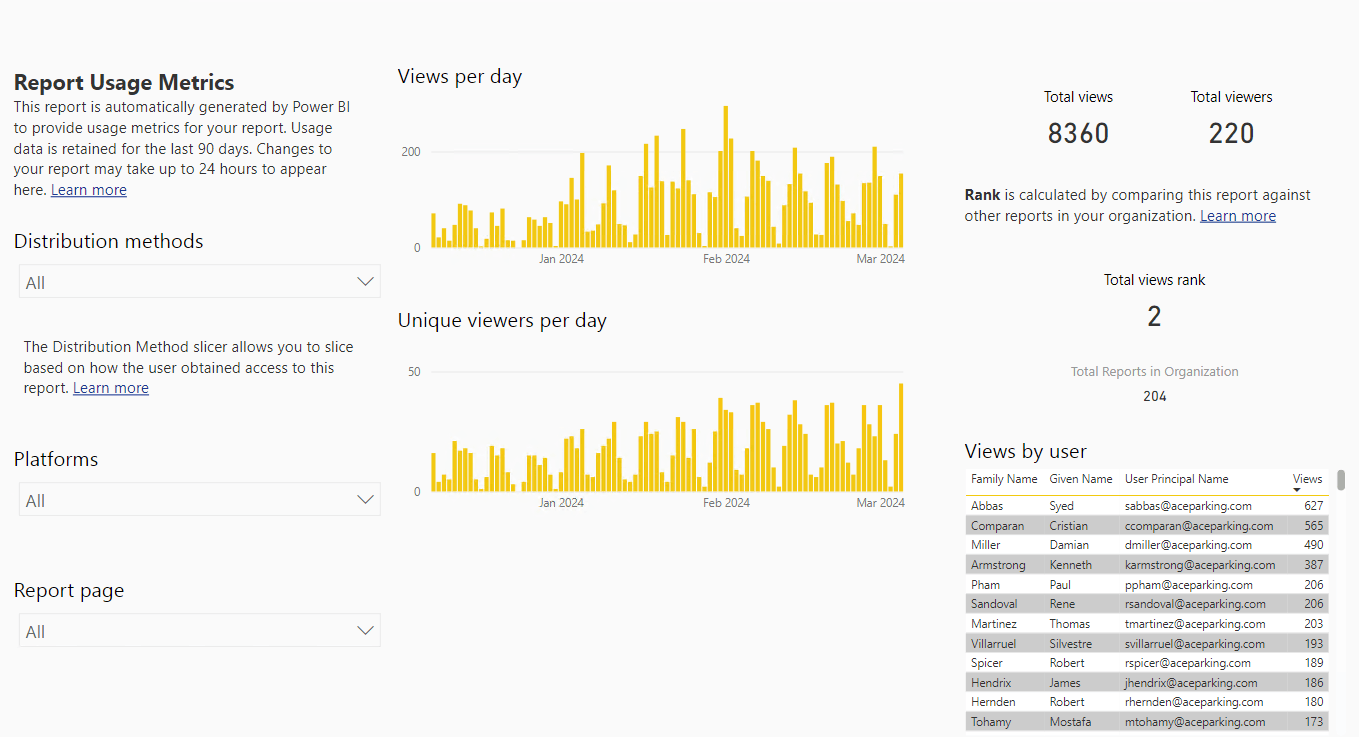
Task: Click the 627 views value for Abbas
Action: [x=1314, y=506]
